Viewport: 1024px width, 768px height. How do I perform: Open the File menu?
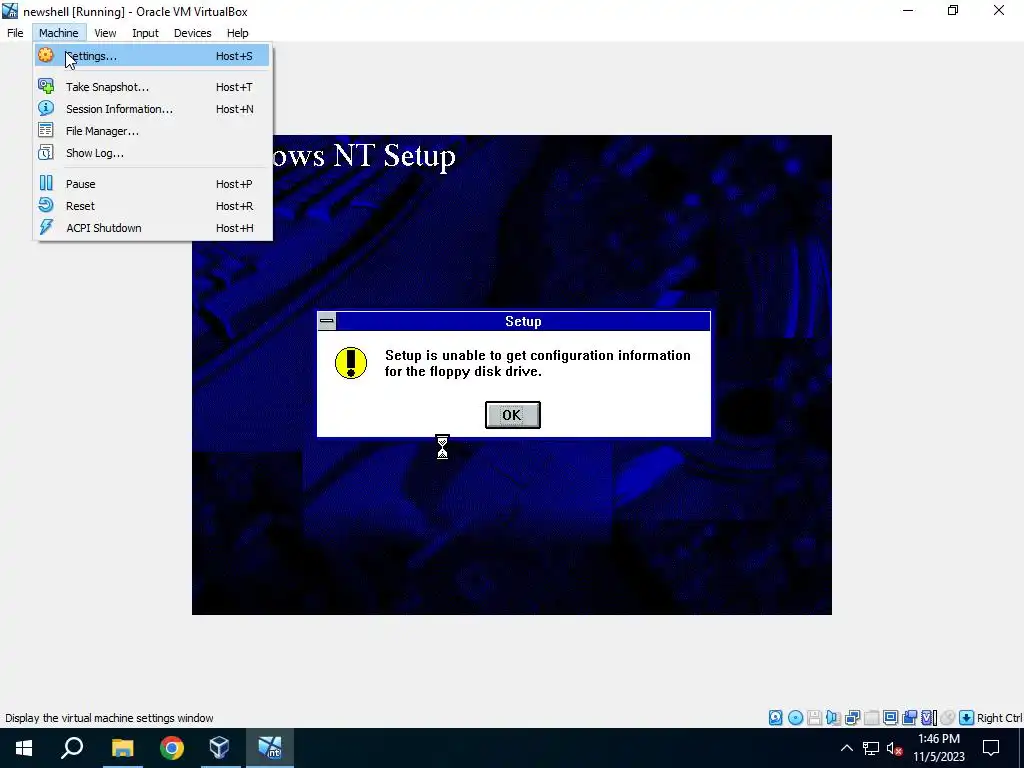tap(15, 33)
